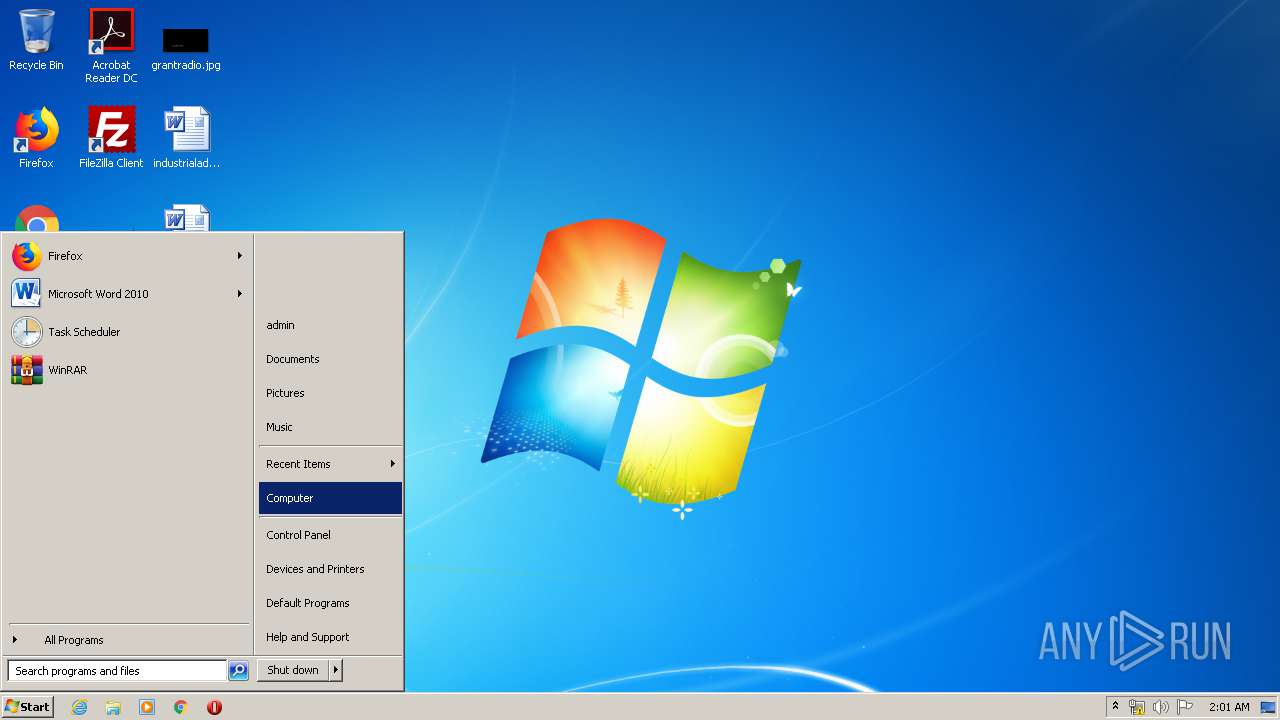The image size is (1280, 720).
Task: Open Internet Explorer from the taskbar
Action: tap(79, 707)
